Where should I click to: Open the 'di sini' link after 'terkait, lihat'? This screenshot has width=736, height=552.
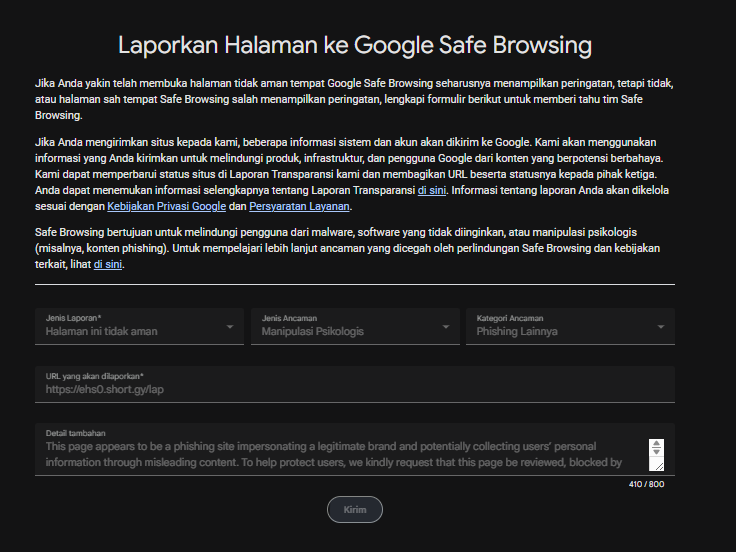tap(108, 264)
